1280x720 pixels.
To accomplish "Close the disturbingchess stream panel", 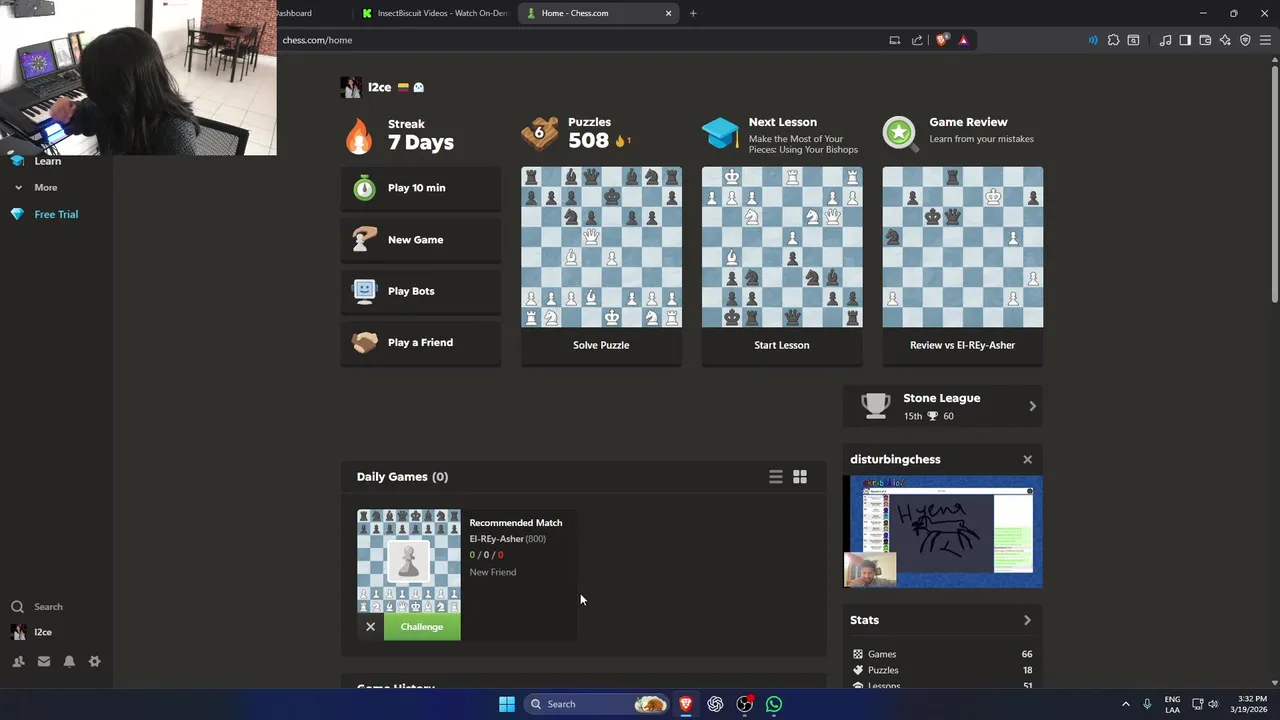I will point(1027,459).
